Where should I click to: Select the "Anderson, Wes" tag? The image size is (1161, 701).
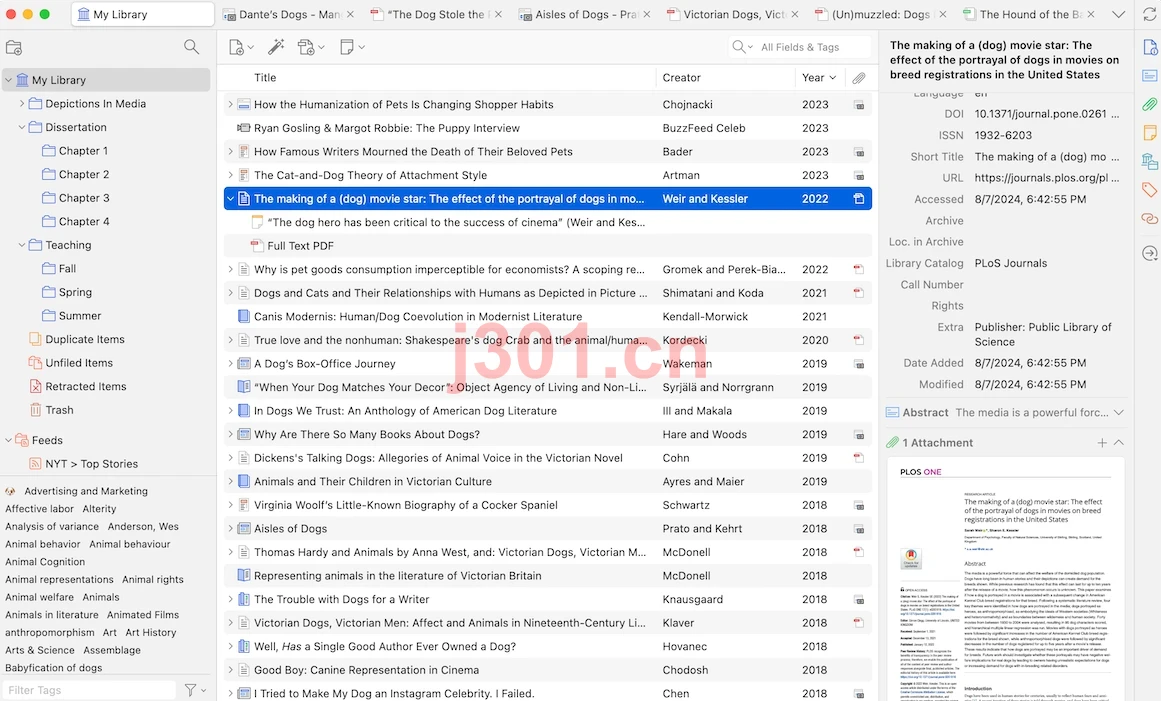pos(143,526)
